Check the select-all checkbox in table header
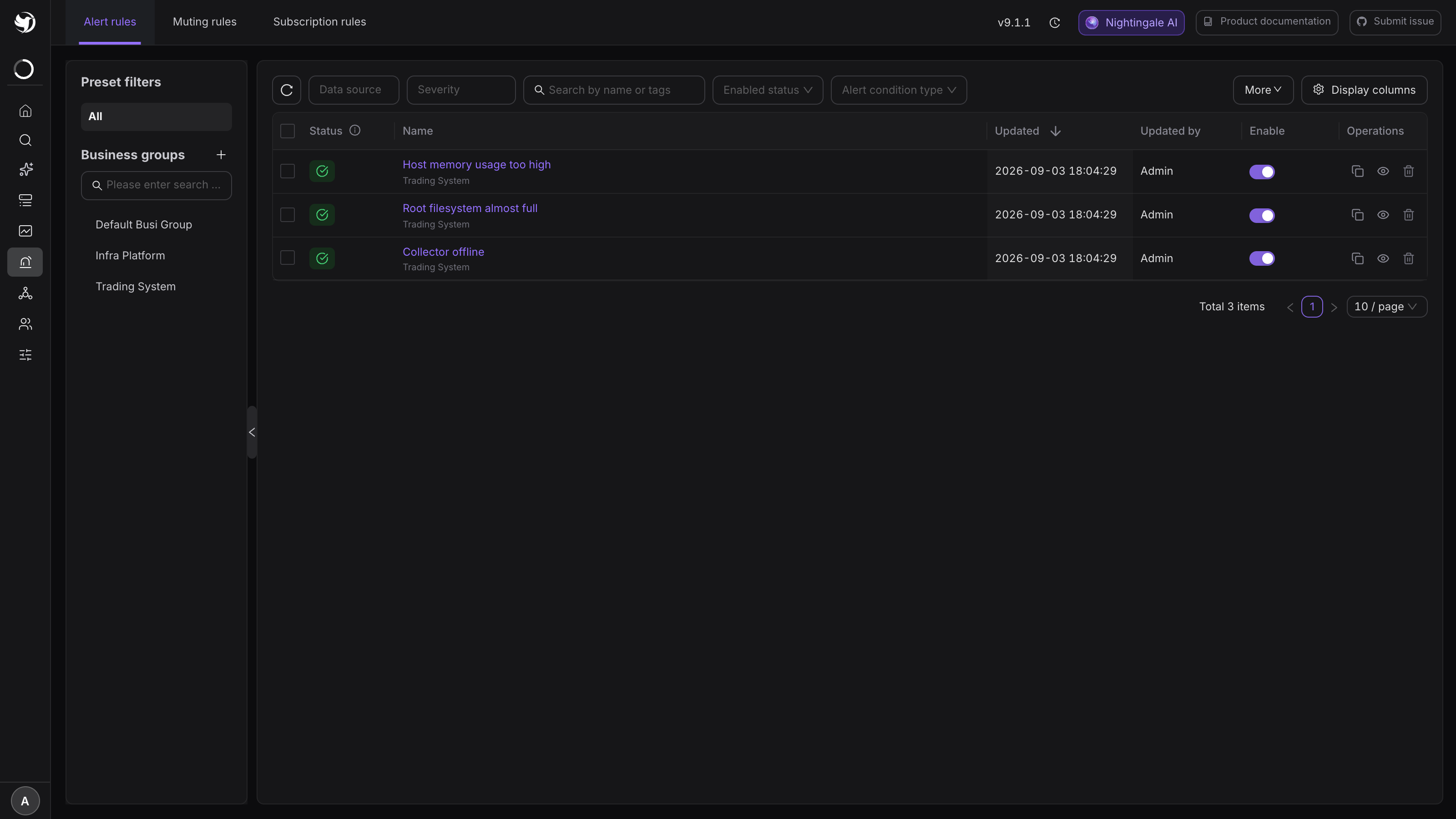The width and height of the screenshot is (1456, 819). tap(288, 131)
